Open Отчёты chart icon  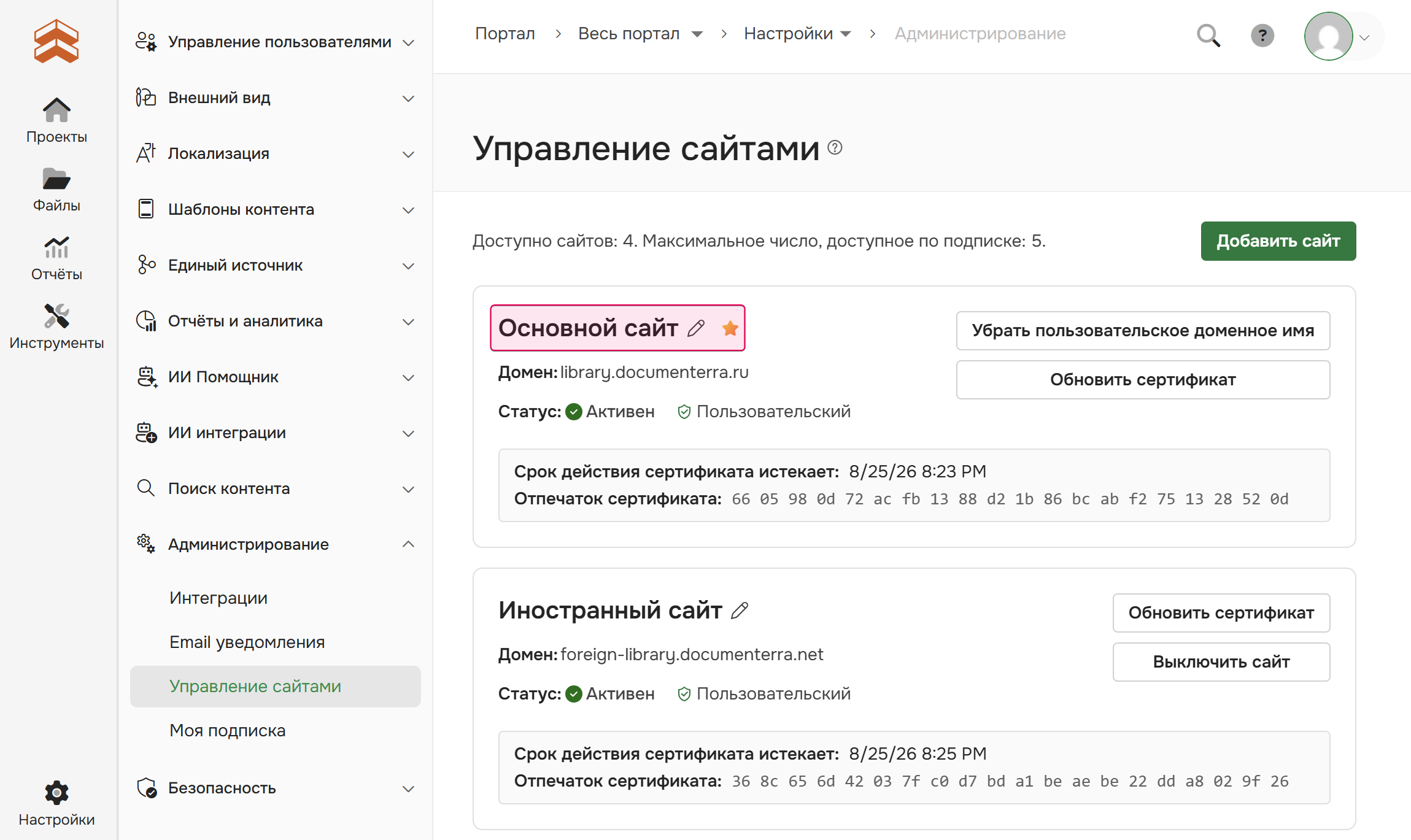56,248
